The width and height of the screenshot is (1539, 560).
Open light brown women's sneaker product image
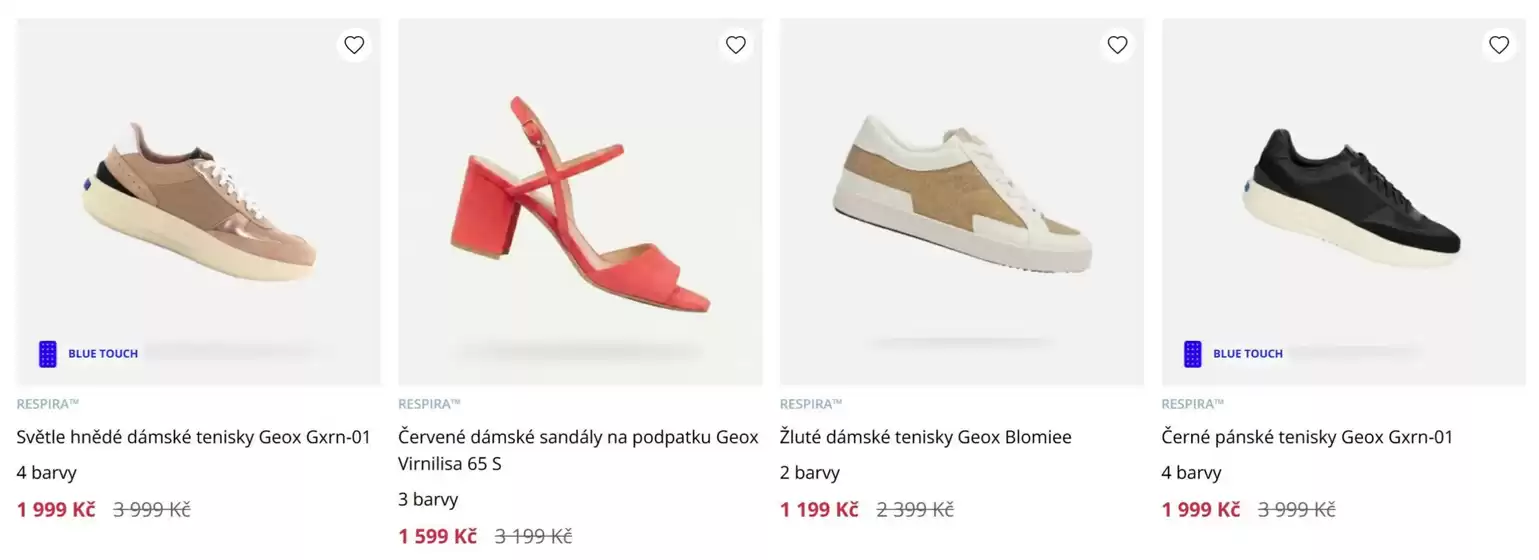click(x=199, y=202)
